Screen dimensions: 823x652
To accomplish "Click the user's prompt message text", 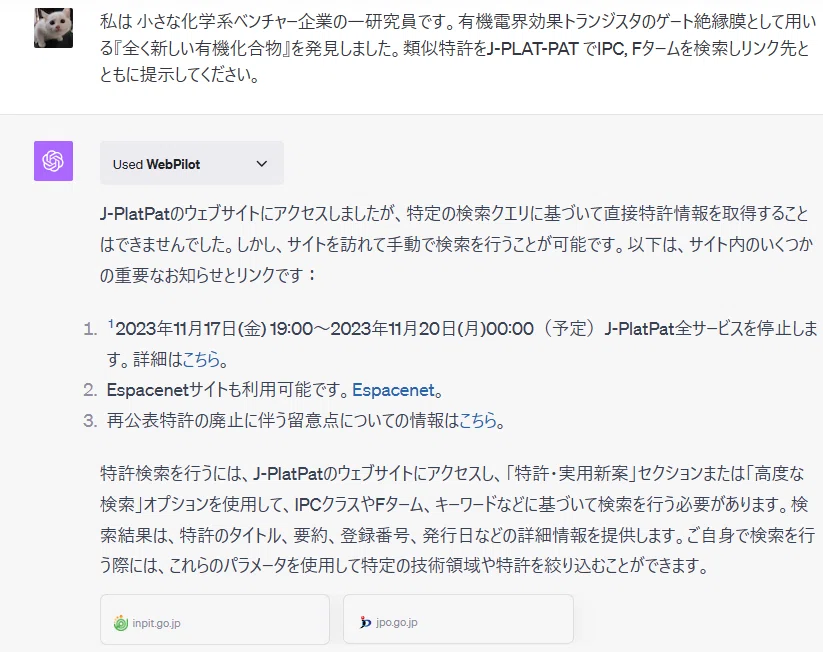I will pos(458,48).
